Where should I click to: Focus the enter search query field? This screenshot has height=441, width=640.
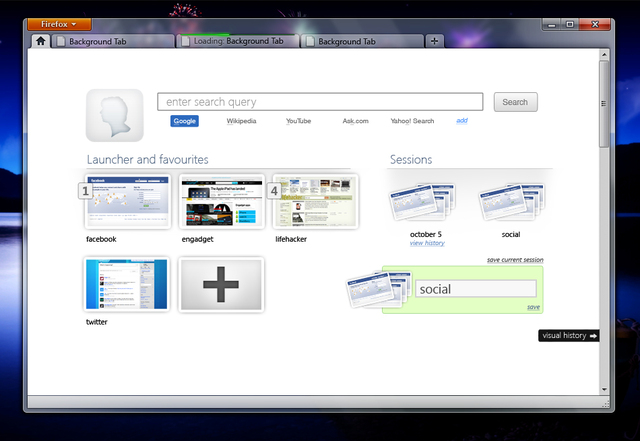tap(320, 102)
